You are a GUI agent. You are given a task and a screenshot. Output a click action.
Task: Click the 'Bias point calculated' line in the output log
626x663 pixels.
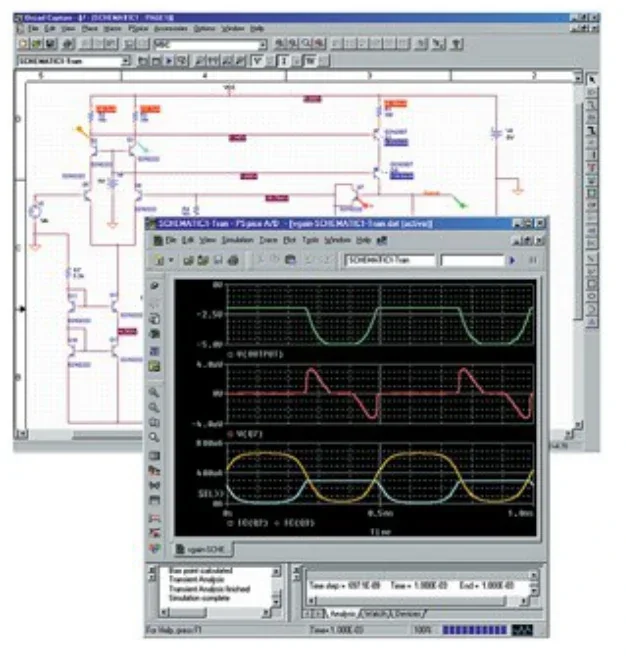click(200, 570)
